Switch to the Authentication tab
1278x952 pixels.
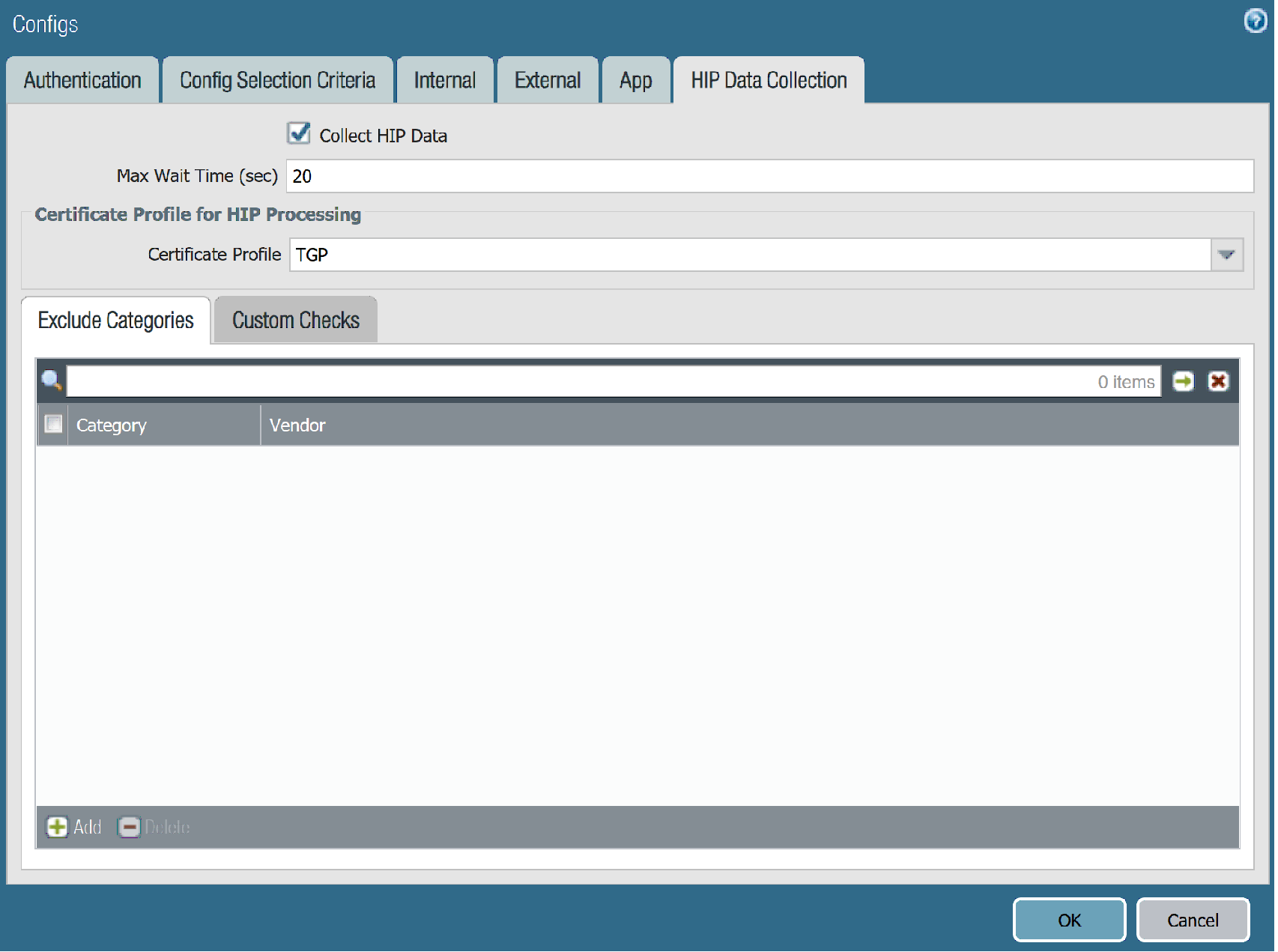point(82,79)
